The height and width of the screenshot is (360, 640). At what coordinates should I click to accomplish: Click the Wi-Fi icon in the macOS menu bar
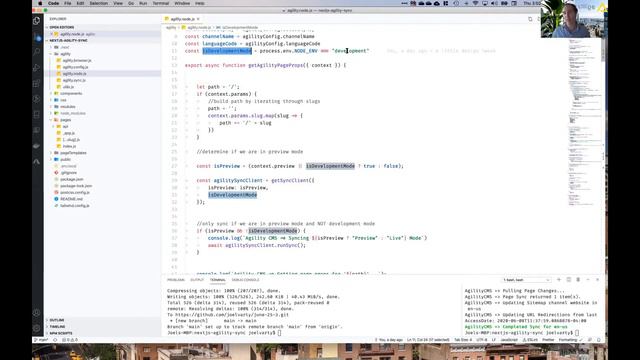tap(476, 3)
